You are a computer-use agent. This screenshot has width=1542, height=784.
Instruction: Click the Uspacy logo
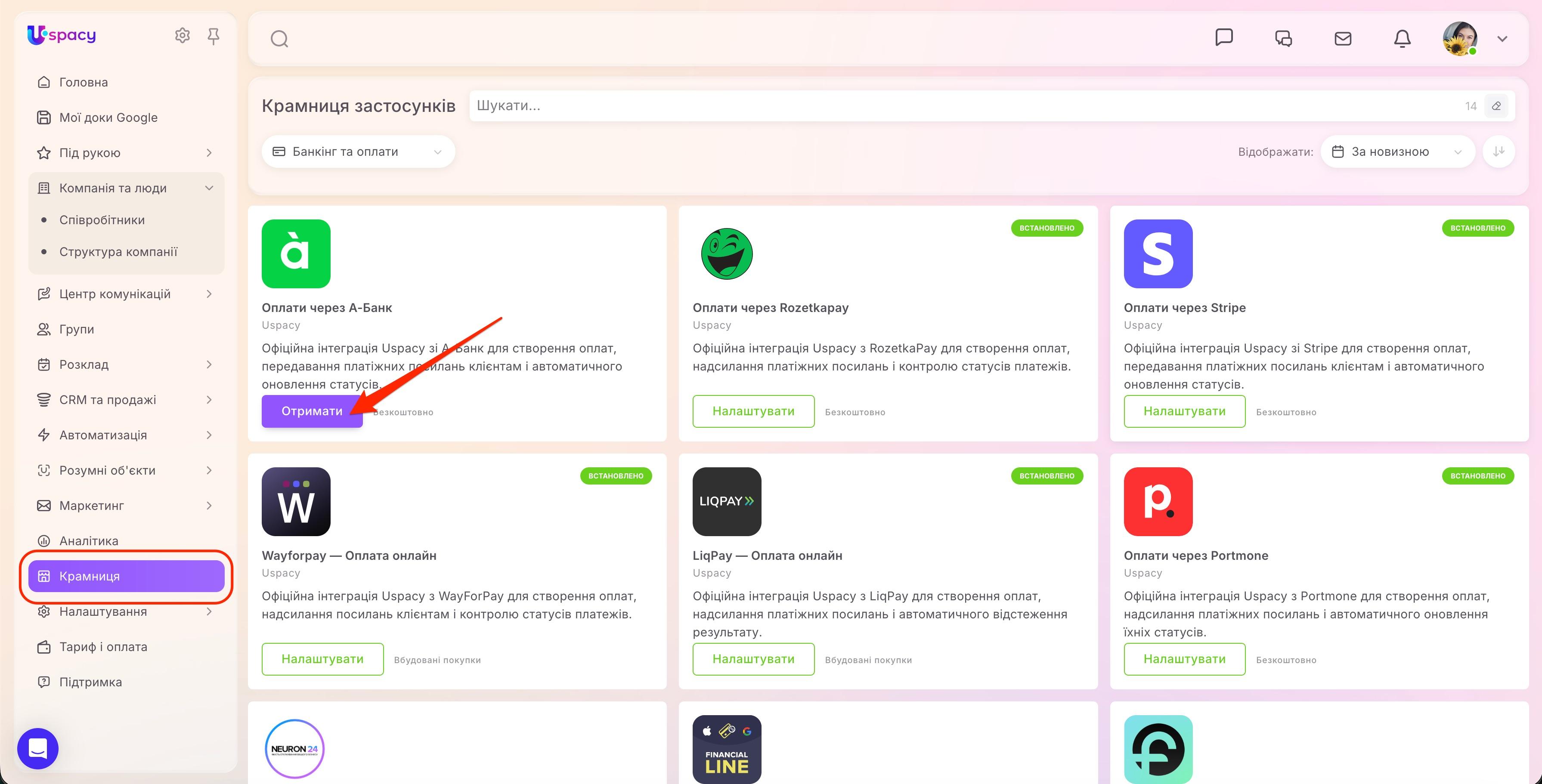click(x=61, y=35)
